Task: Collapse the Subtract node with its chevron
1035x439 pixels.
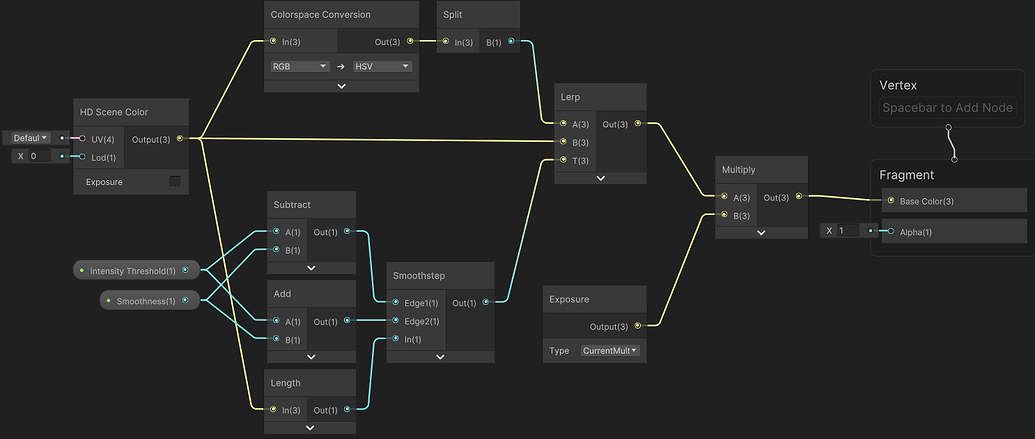Action: [x=311, y=268]
